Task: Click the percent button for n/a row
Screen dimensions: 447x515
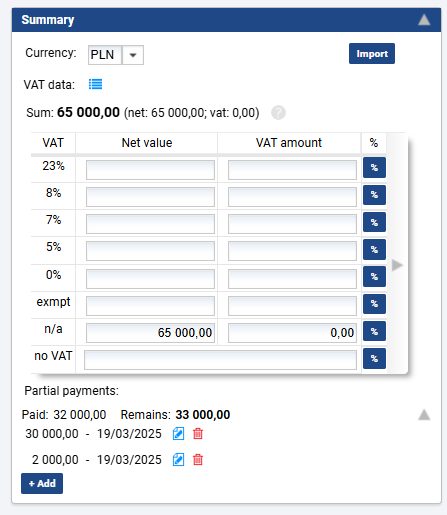Action: (374, 331)
